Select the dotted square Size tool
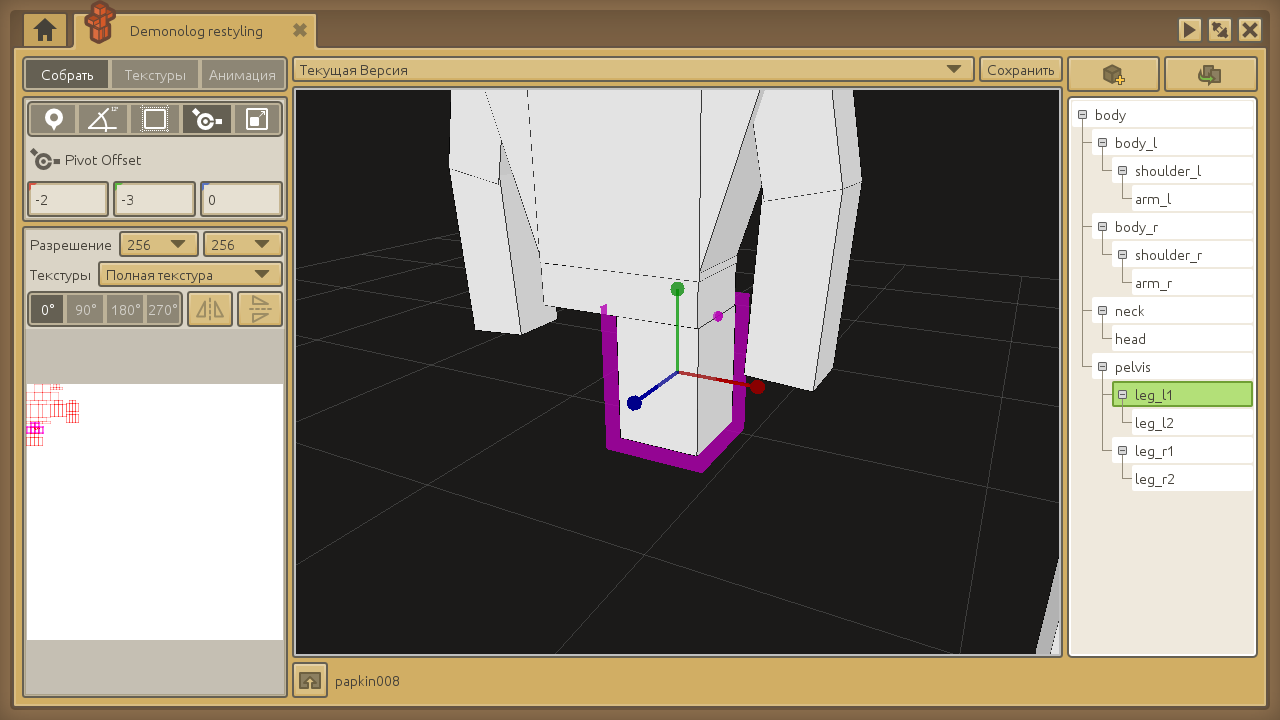This screenshot has width=1280, height=720. tap(154, 120)
